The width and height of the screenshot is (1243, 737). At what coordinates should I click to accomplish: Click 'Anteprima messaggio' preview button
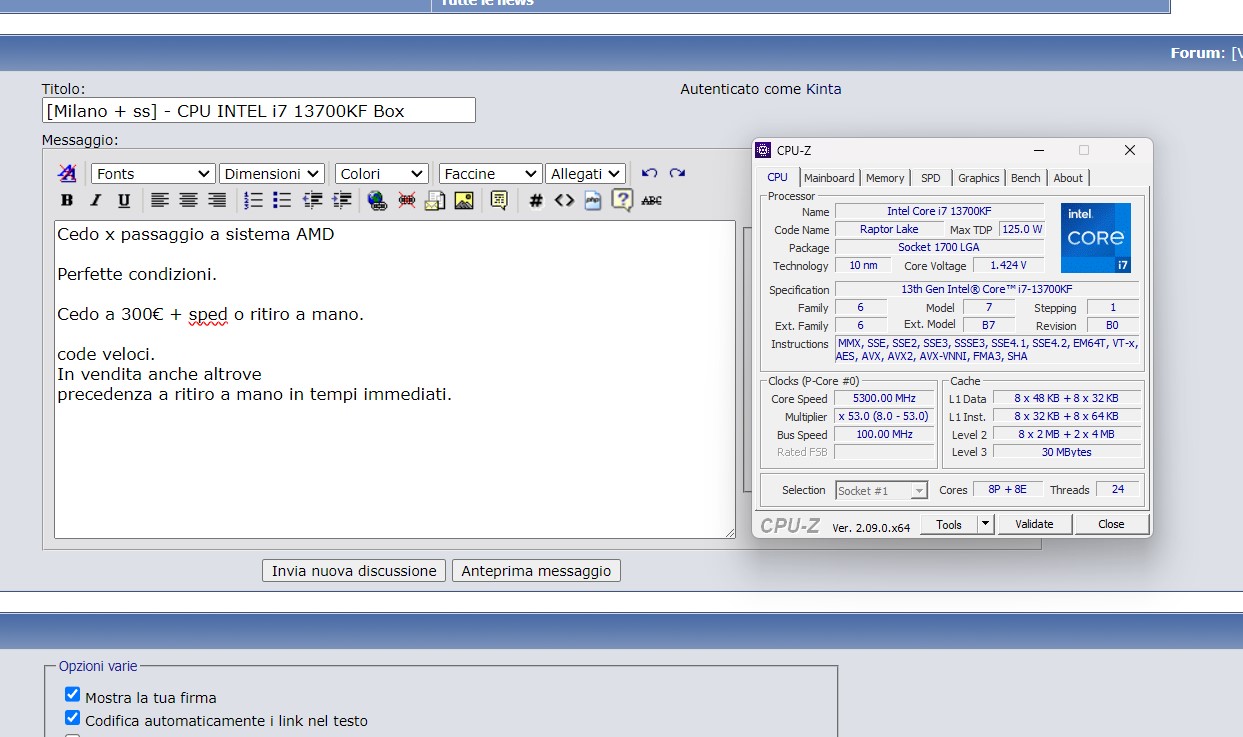tap(536, 571)
